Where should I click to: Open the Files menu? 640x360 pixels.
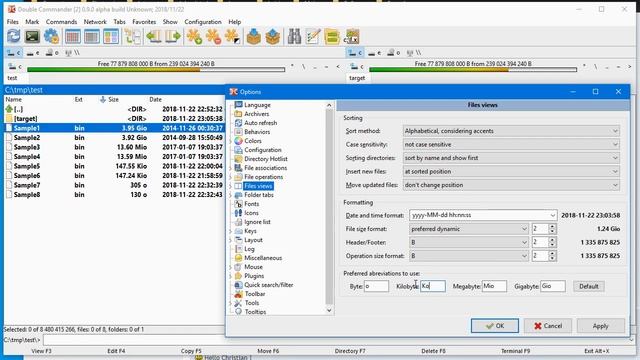pyautogui.click(x=13, y=22)
